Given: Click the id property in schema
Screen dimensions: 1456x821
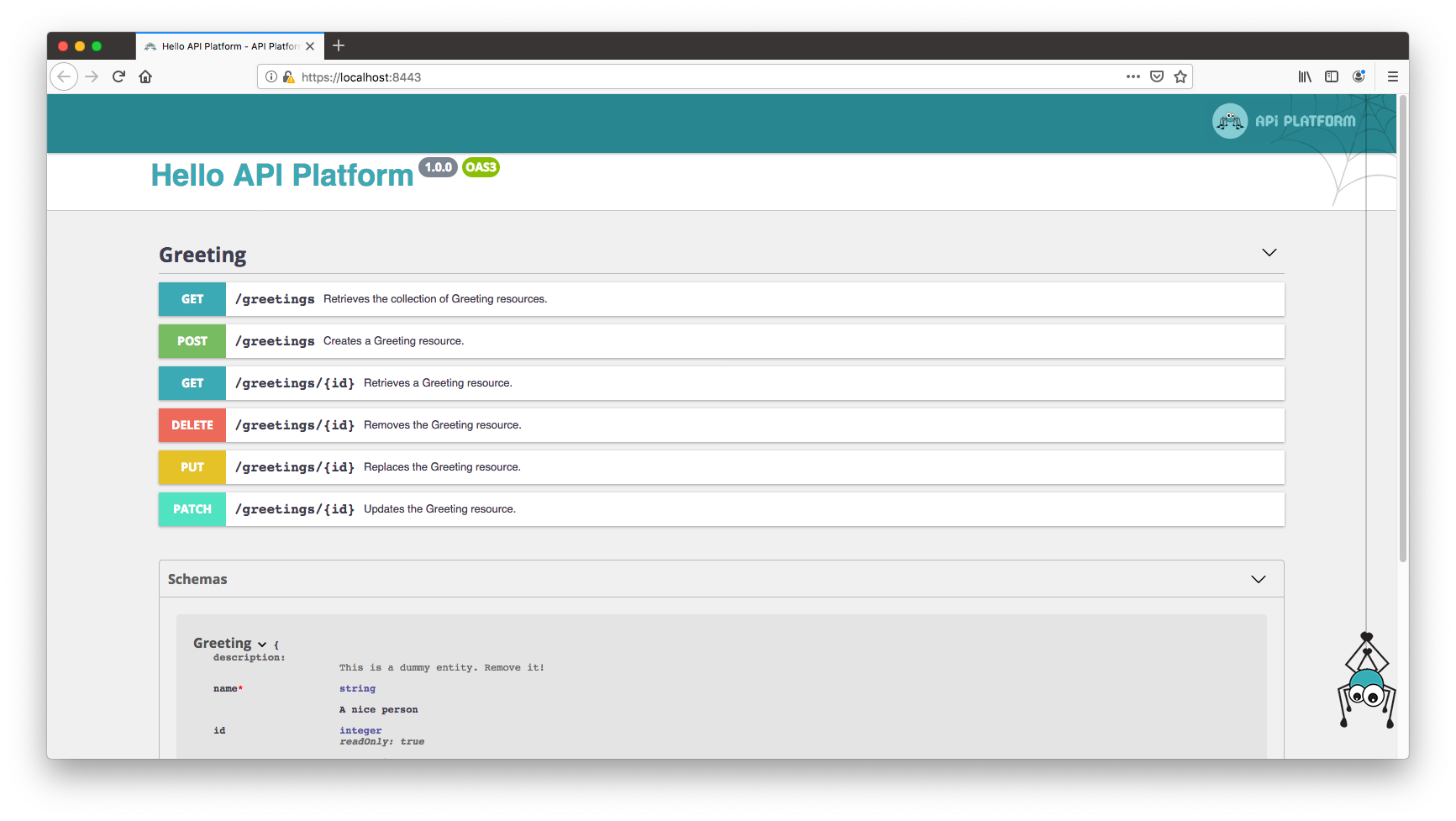Looking at the screenshot, I should (x=219, y=730).
